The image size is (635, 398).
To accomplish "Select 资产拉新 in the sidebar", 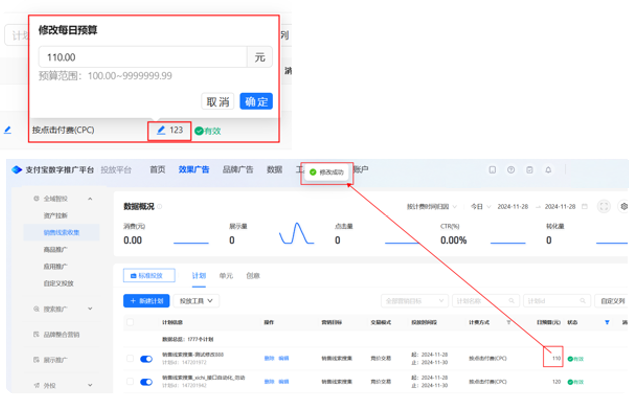I will pyautogui.click(x=56, y=215).
